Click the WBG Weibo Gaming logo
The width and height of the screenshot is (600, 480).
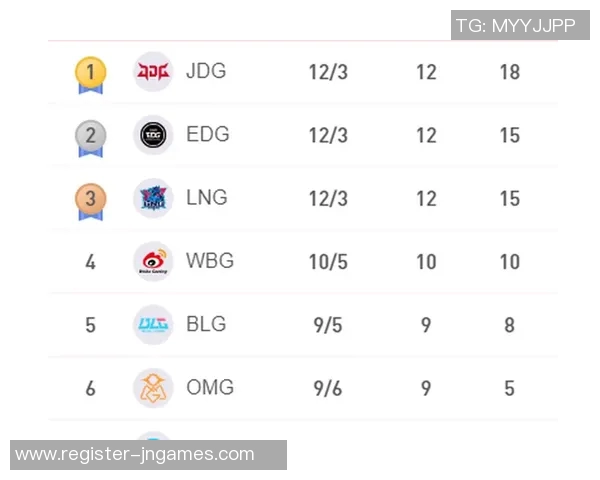point(153,261)
